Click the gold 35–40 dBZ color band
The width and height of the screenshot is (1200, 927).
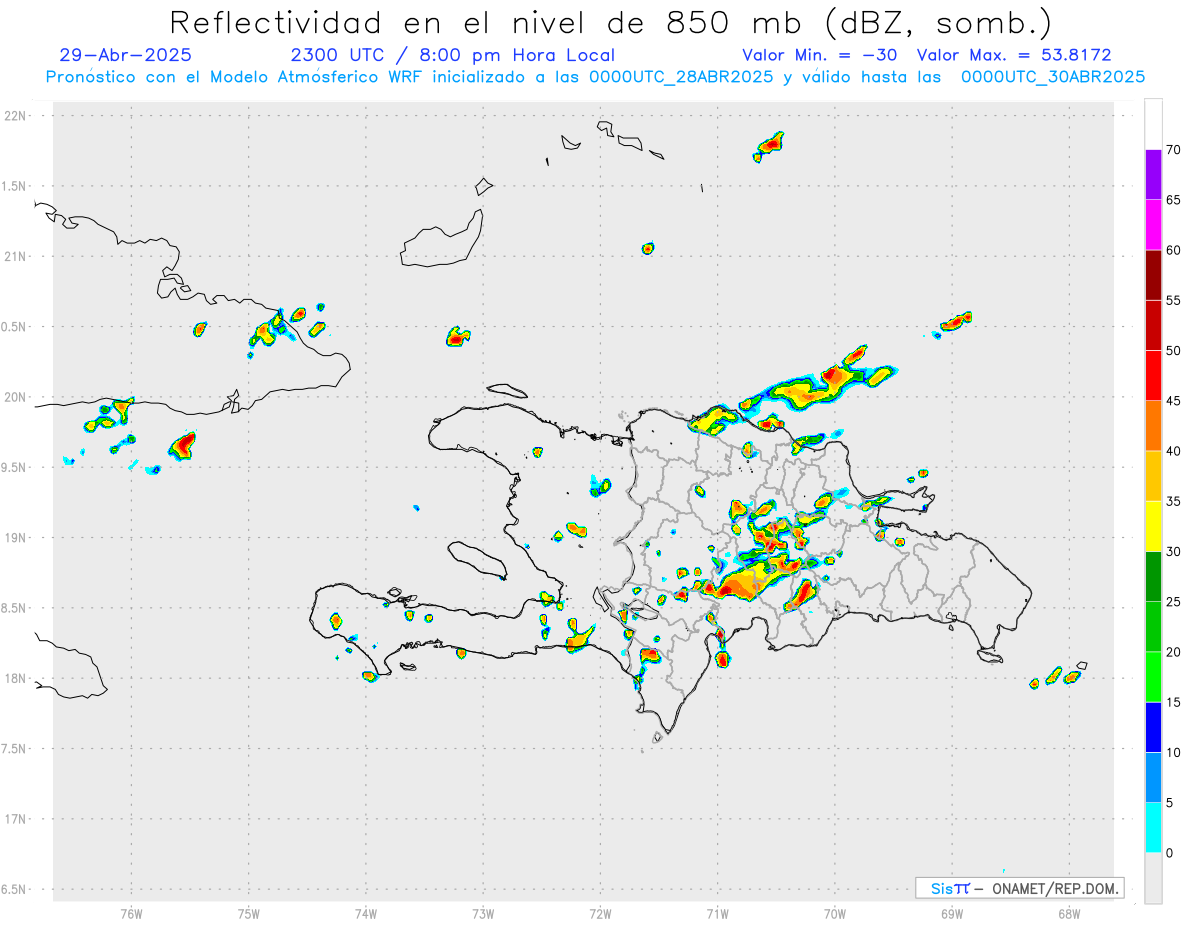[1153, 476]
